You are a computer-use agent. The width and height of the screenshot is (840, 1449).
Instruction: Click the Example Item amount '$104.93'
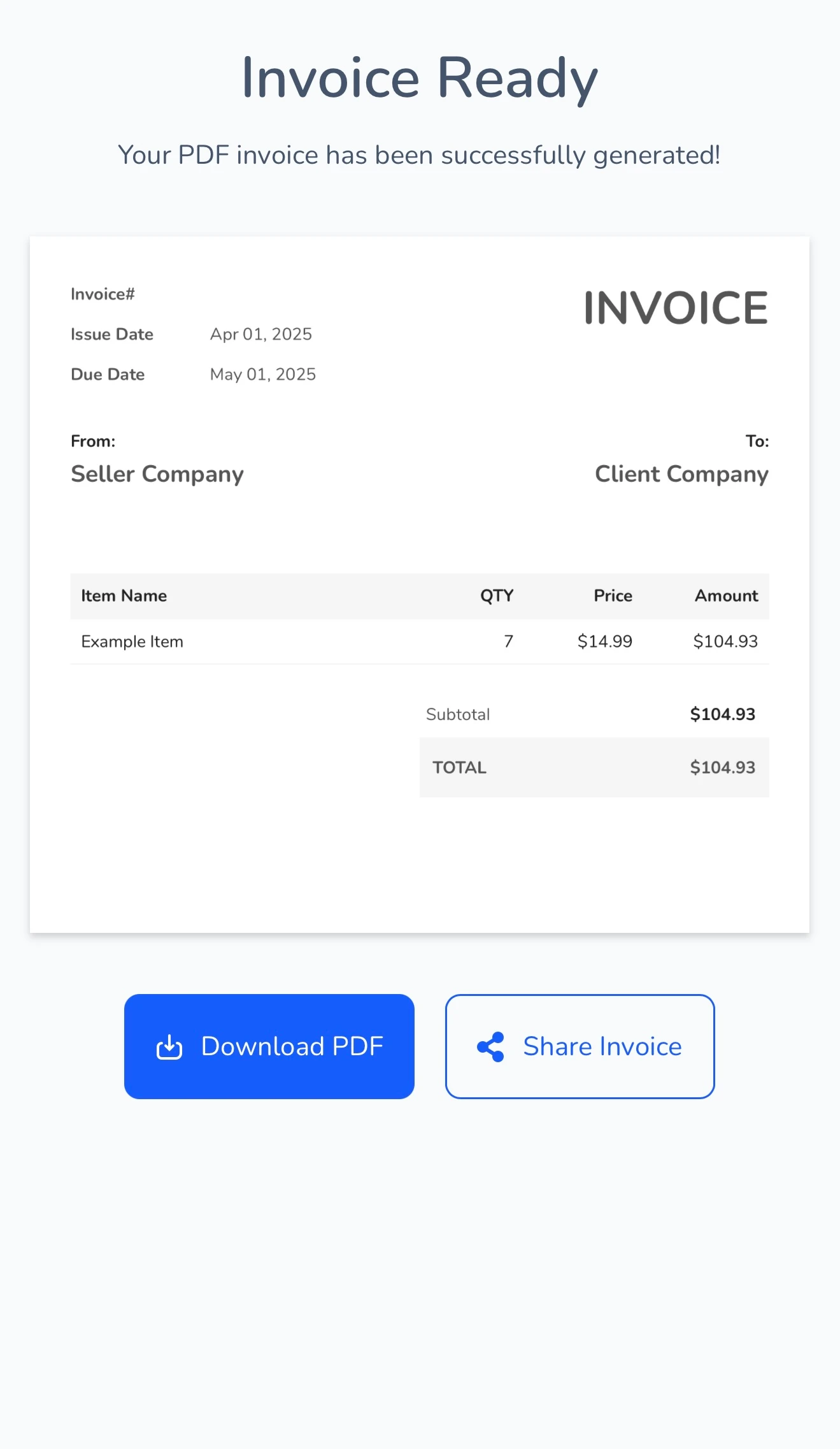[x=725, y=642]
